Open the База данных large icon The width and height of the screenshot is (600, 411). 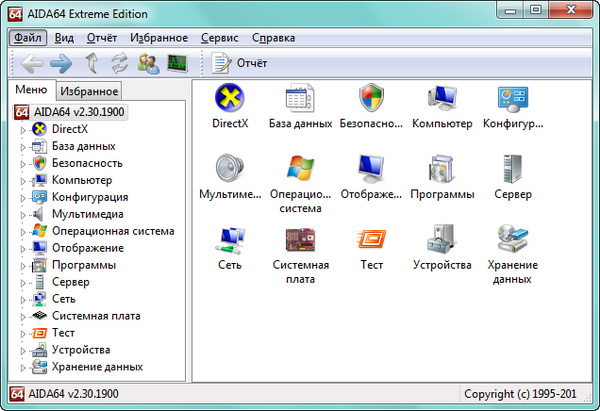(x=300, y=100)
